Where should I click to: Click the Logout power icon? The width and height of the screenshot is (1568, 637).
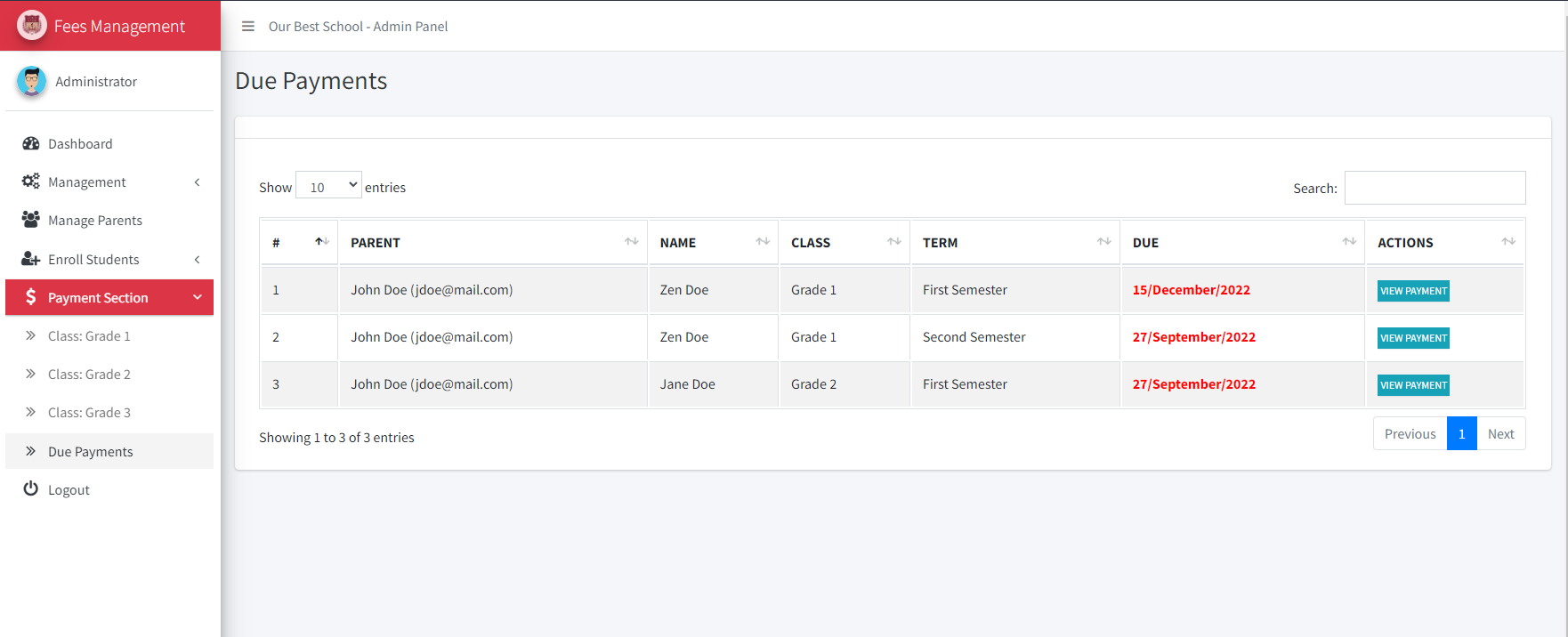[x=31, y=488]
